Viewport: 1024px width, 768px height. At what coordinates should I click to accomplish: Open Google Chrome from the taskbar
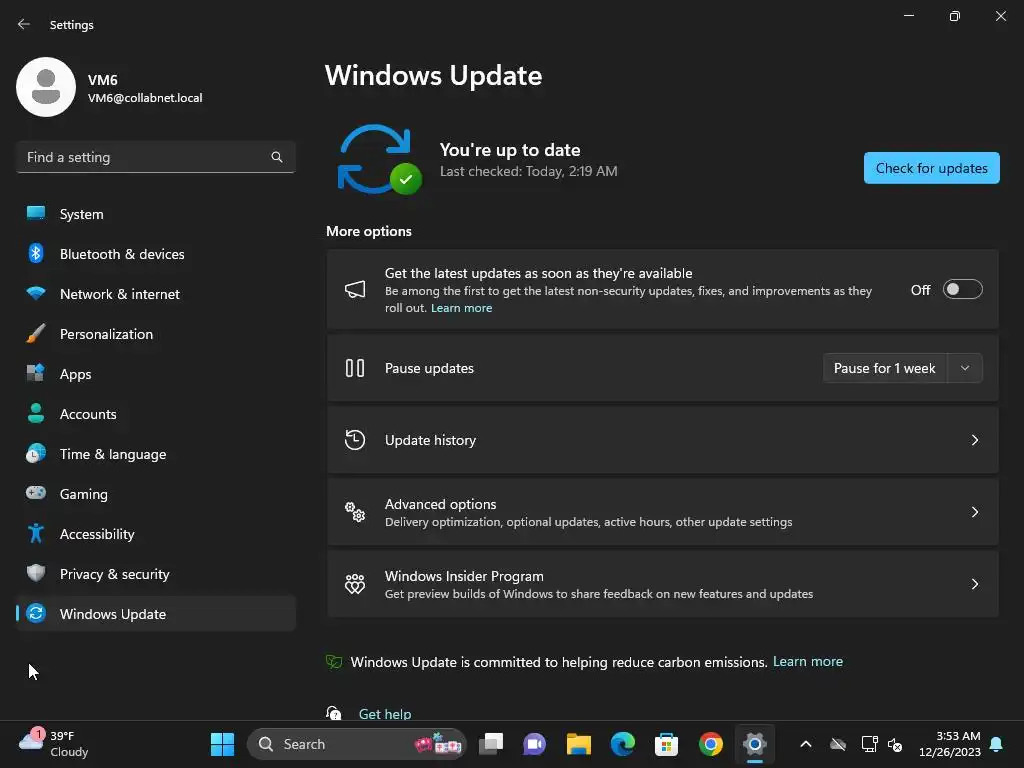(x=711, y=744)
